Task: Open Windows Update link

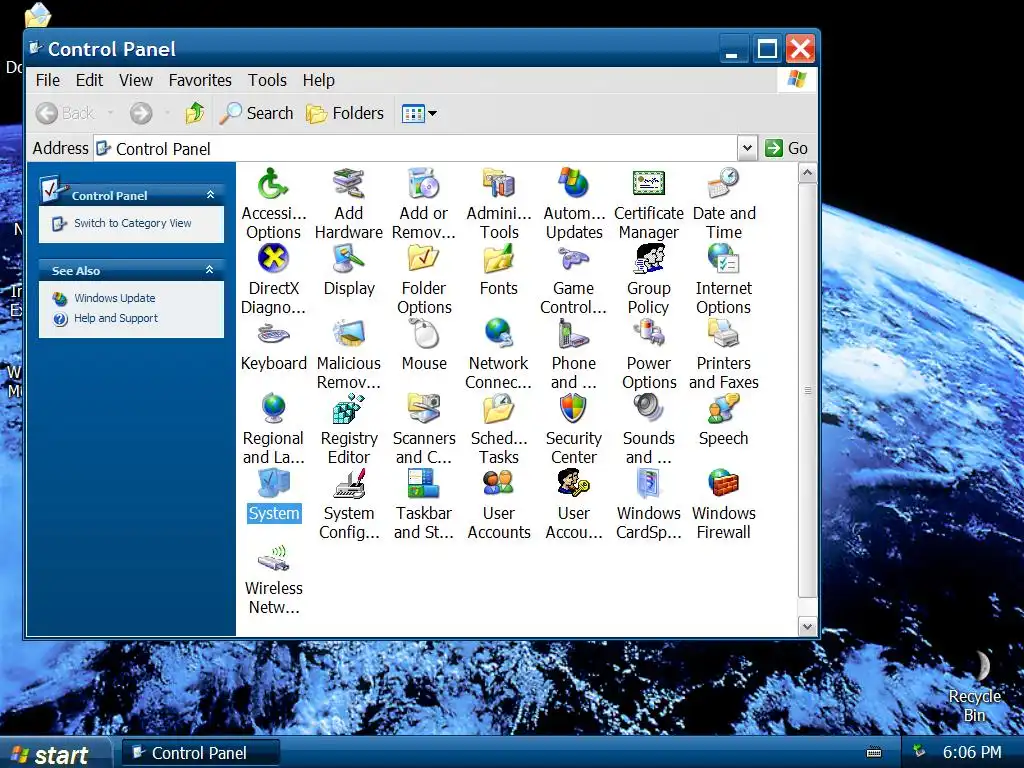Action: [x=115, y=298]
